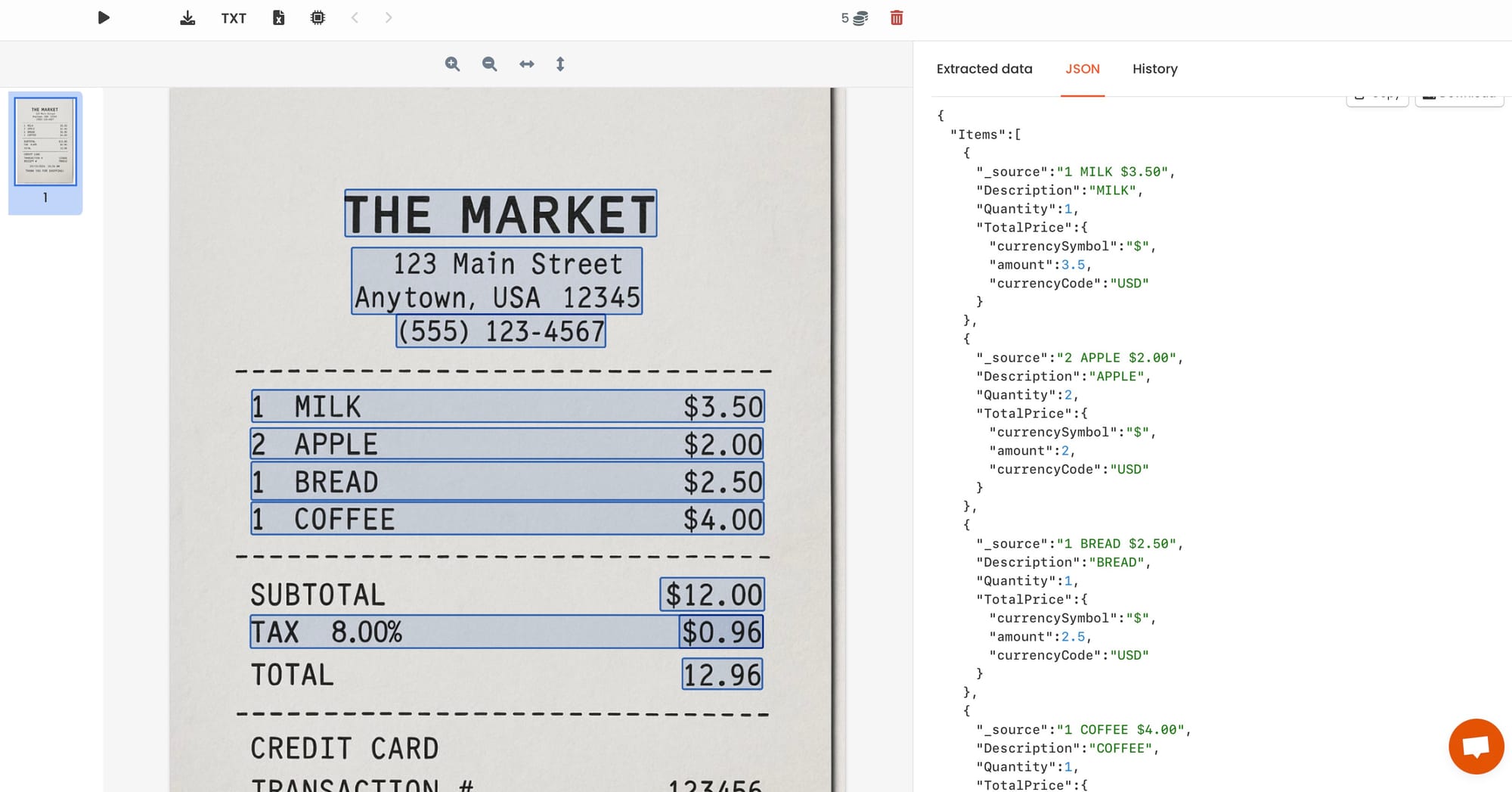Image resolution: width=1512 pixels, height=792 pixels.
Task: Click the credits coin stack icon
Action: pyautogui.click(x=860, y=18)
